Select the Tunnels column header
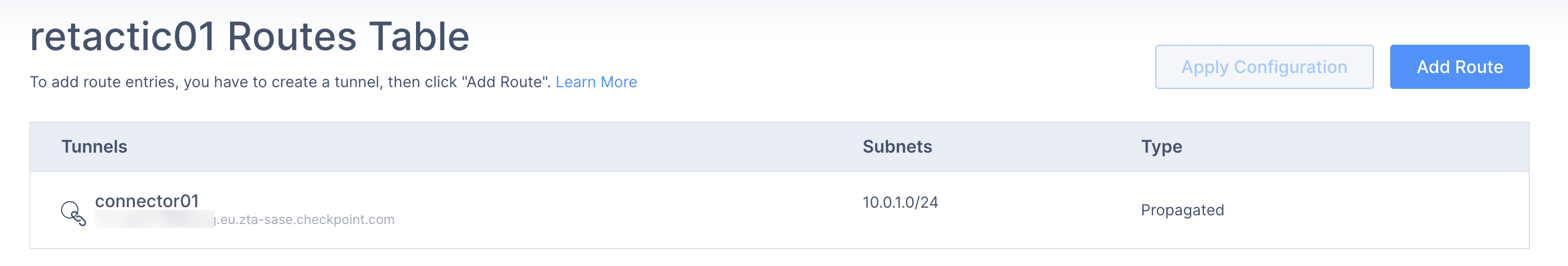1568x266 pixels. pos(94,147)
